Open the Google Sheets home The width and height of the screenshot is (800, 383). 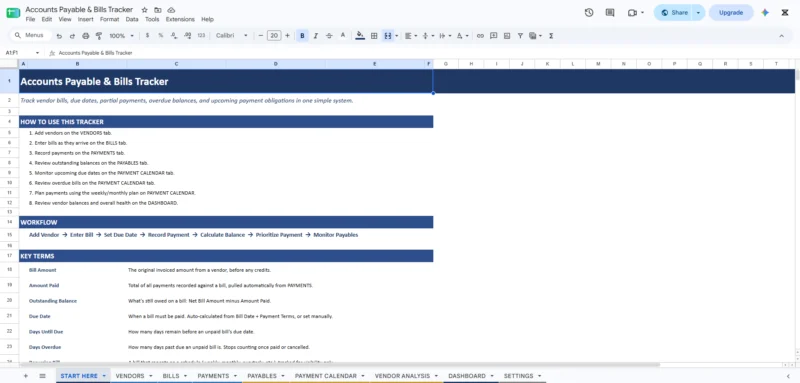(13, 13)
